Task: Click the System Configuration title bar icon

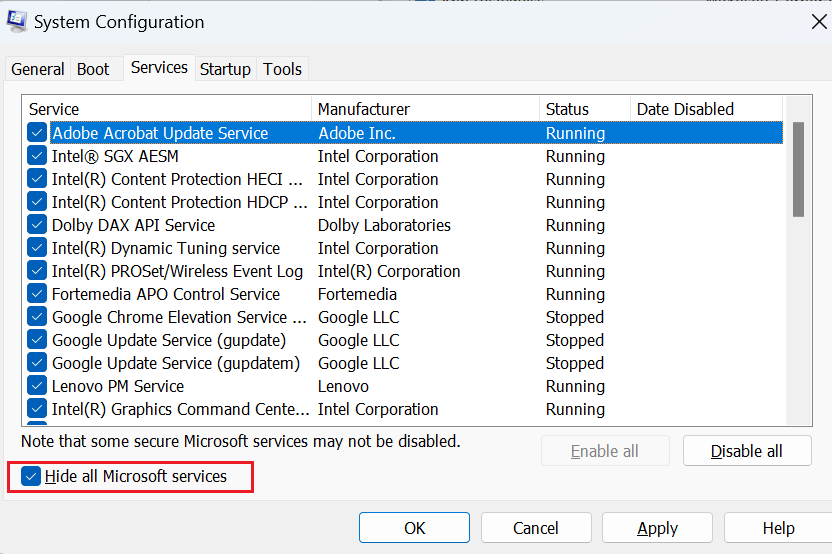Action: click(16, 21)
